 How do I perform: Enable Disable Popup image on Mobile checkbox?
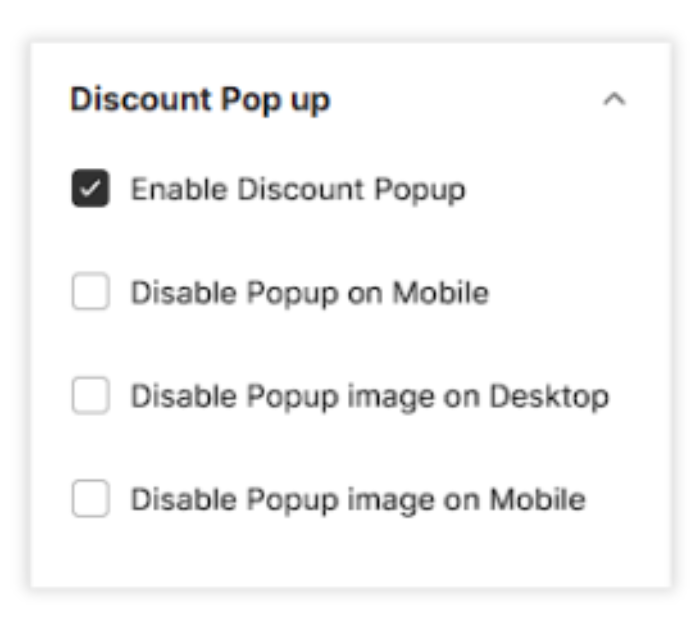click(90, 499)
